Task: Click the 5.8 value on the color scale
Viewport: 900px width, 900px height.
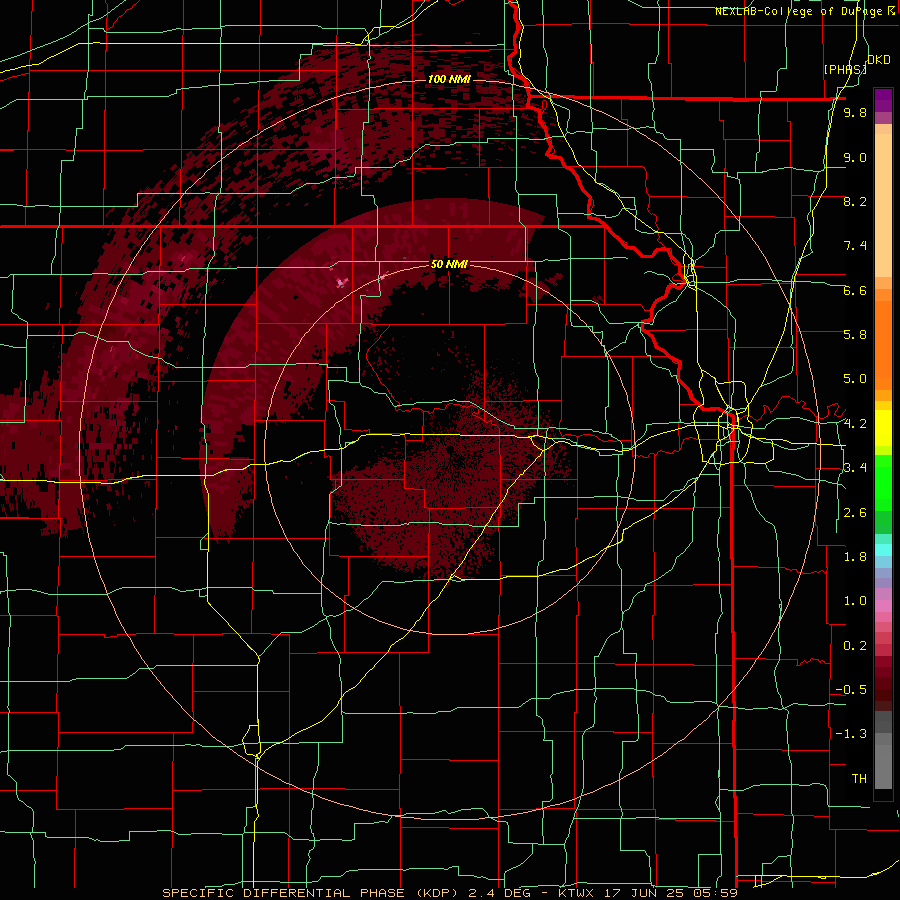Action: tap(855, 335)
